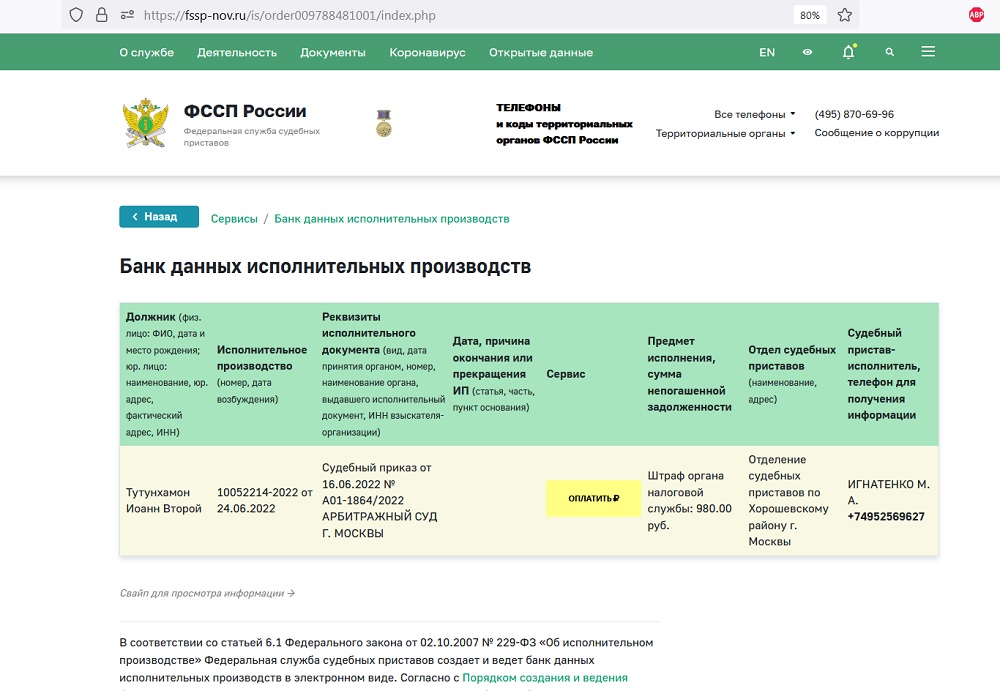Viewport: 1000px width, 691px height.
Task: Expand 'Территориальные органы' dropdown
Action: (725, 133)
